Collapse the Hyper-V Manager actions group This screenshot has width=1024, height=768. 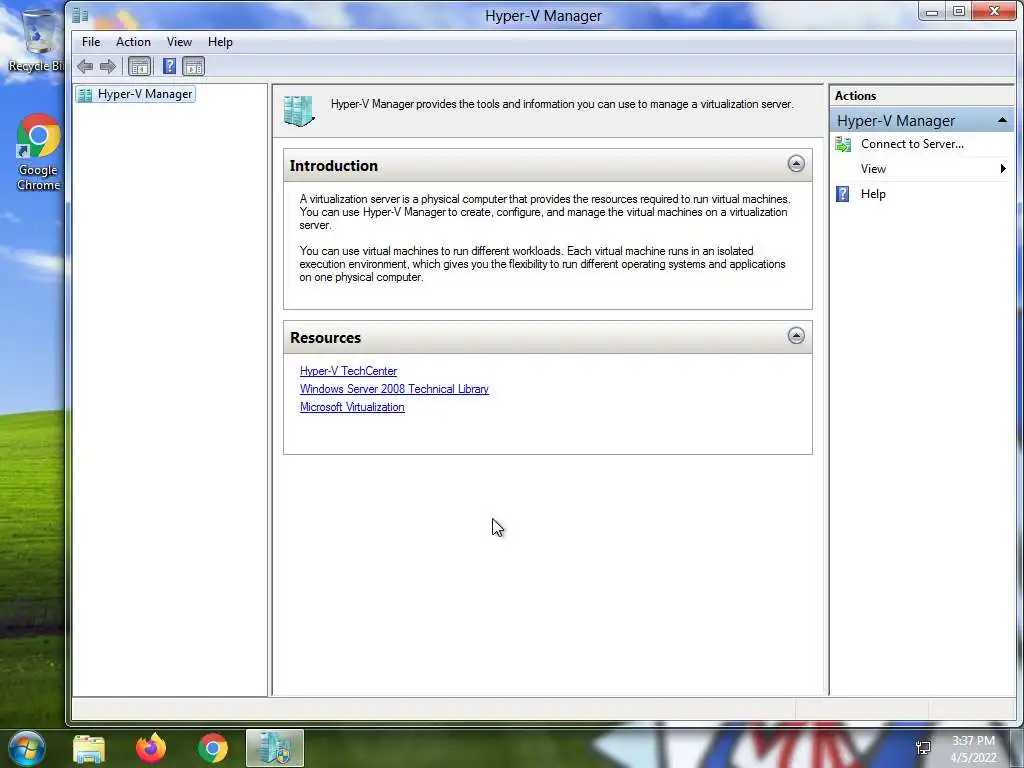[1002, 120]
